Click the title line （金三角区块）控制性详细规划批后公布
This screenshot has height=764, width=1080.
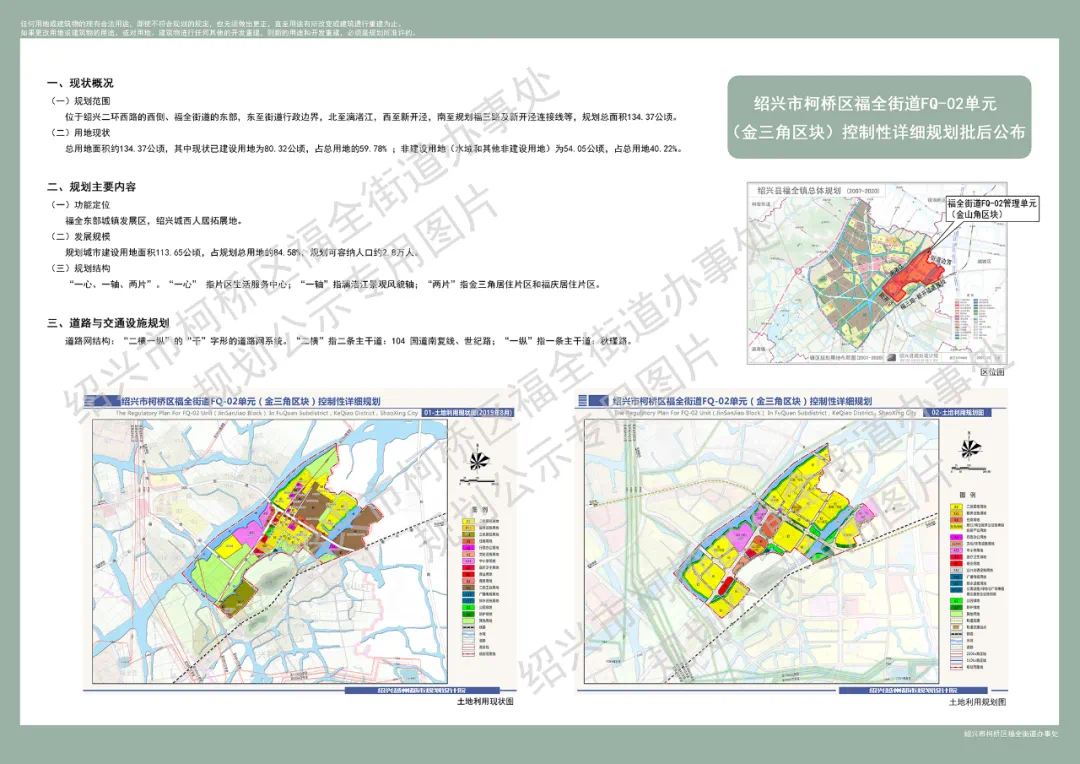[x=879, y=132]
